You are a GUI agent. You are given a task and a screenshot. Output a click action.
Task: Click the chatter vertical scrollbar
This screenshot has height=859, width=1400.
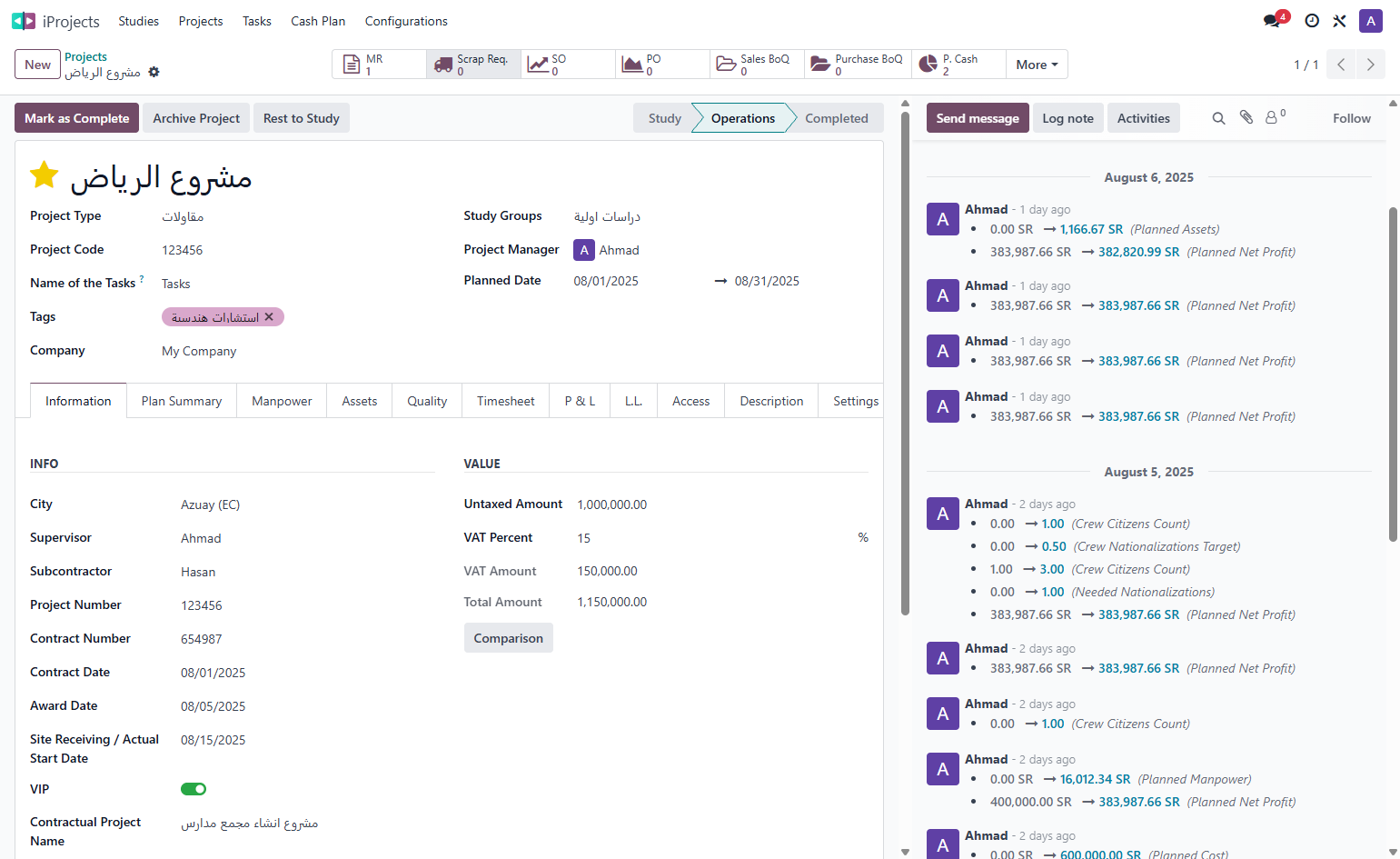[x=1393, y=374]
